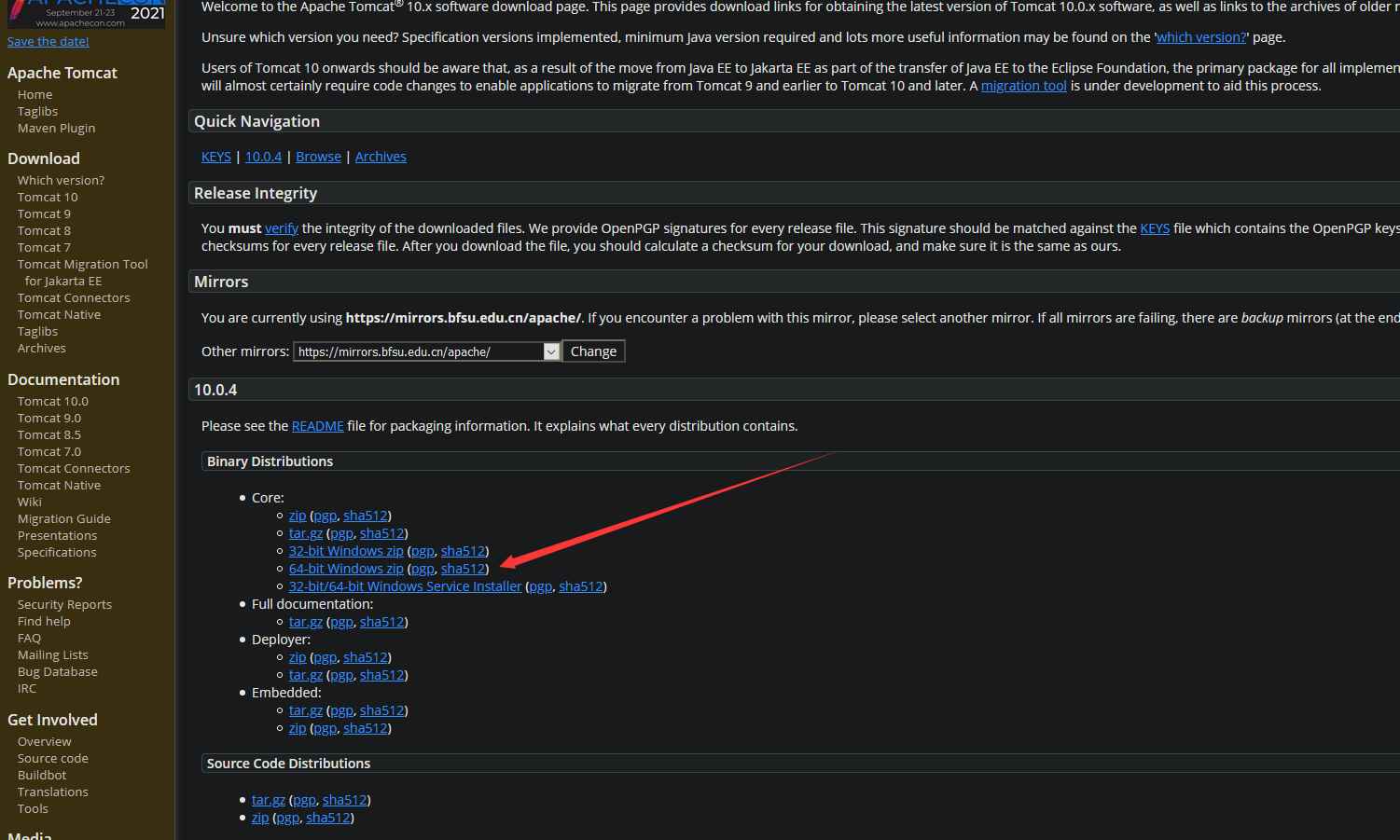Open Maven Plugin in the sidebar

click(56, 129)
